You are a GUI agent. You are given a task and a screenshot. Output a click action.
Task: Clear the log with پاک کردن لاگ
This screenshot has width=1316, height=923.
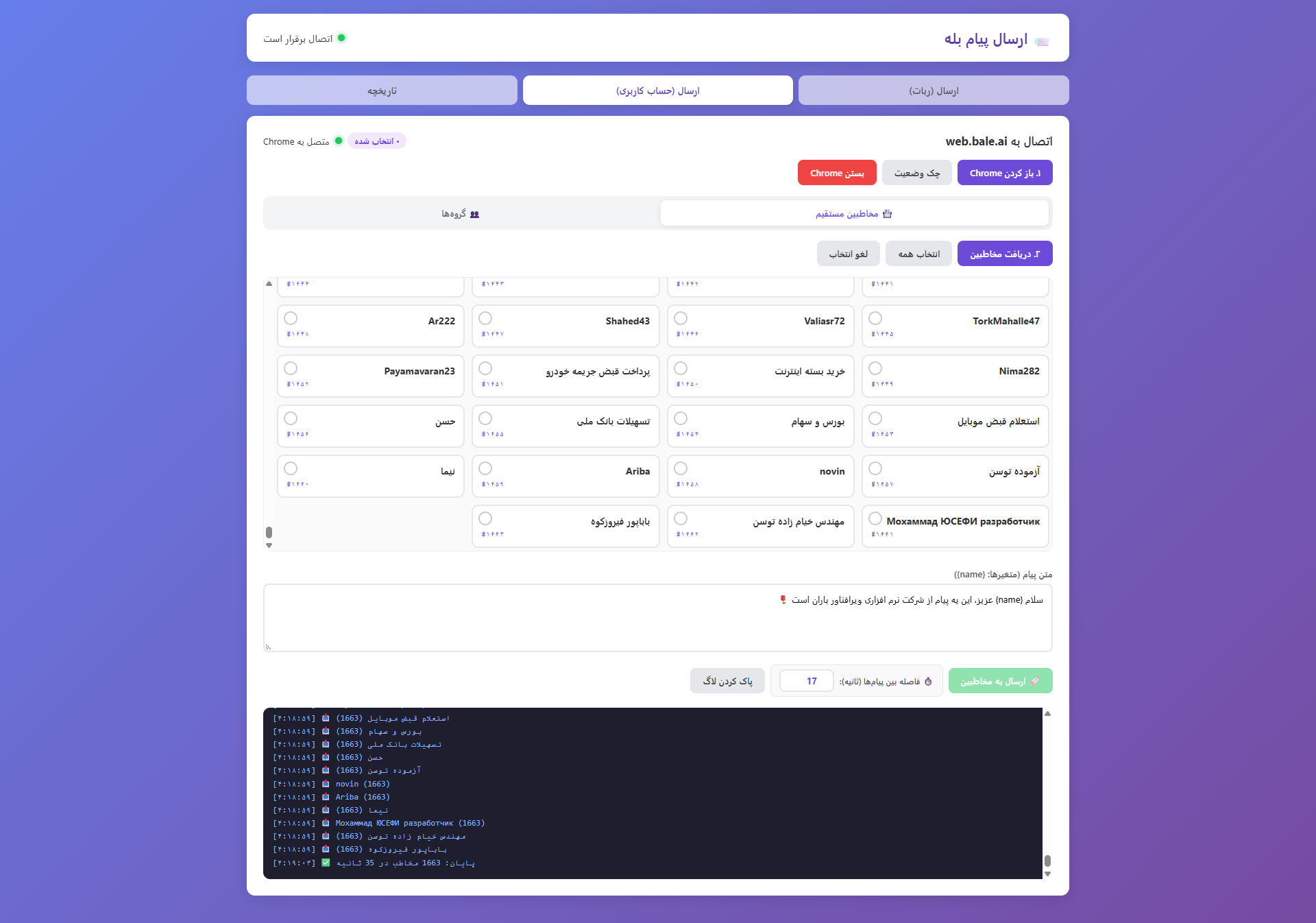727,681
